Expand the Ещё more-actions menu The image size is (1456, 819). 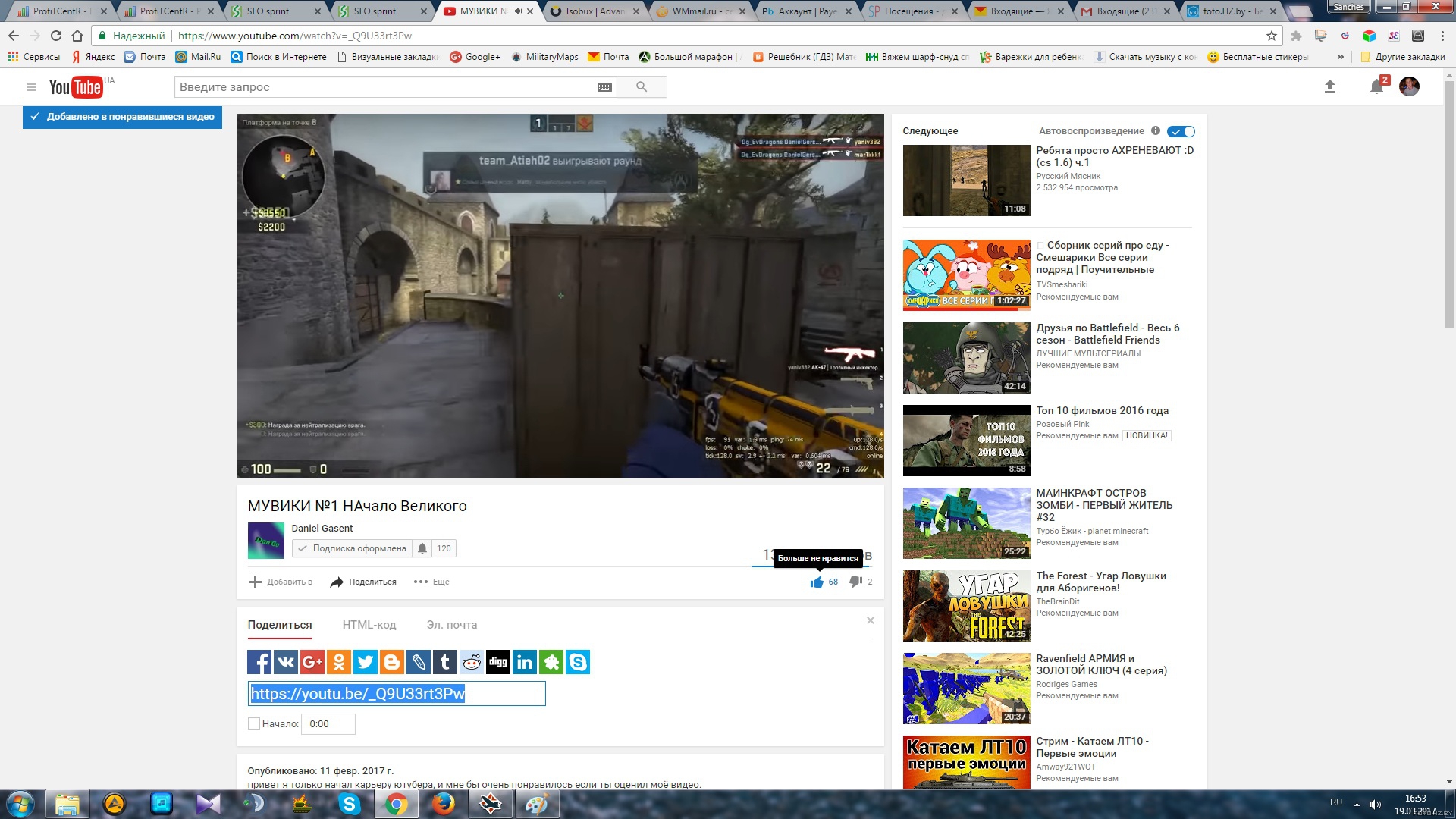point(431,582)
